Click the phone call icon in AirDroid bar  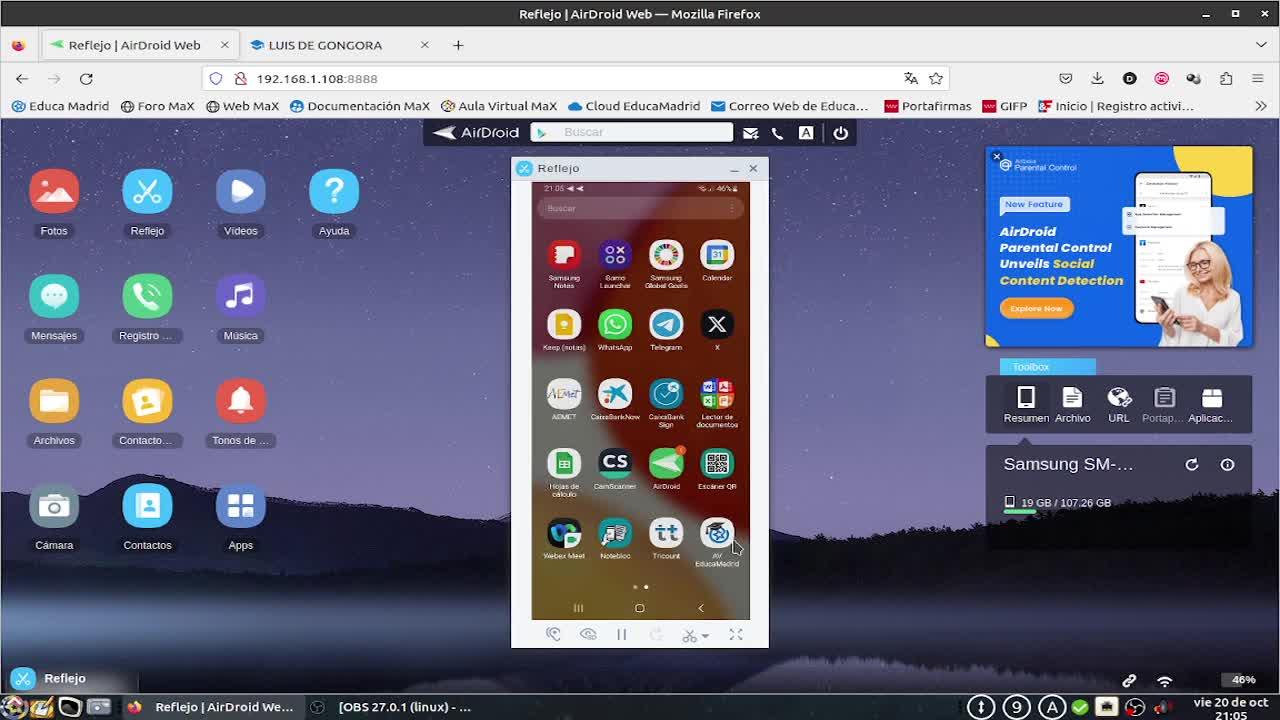click(x=777, y=133)
